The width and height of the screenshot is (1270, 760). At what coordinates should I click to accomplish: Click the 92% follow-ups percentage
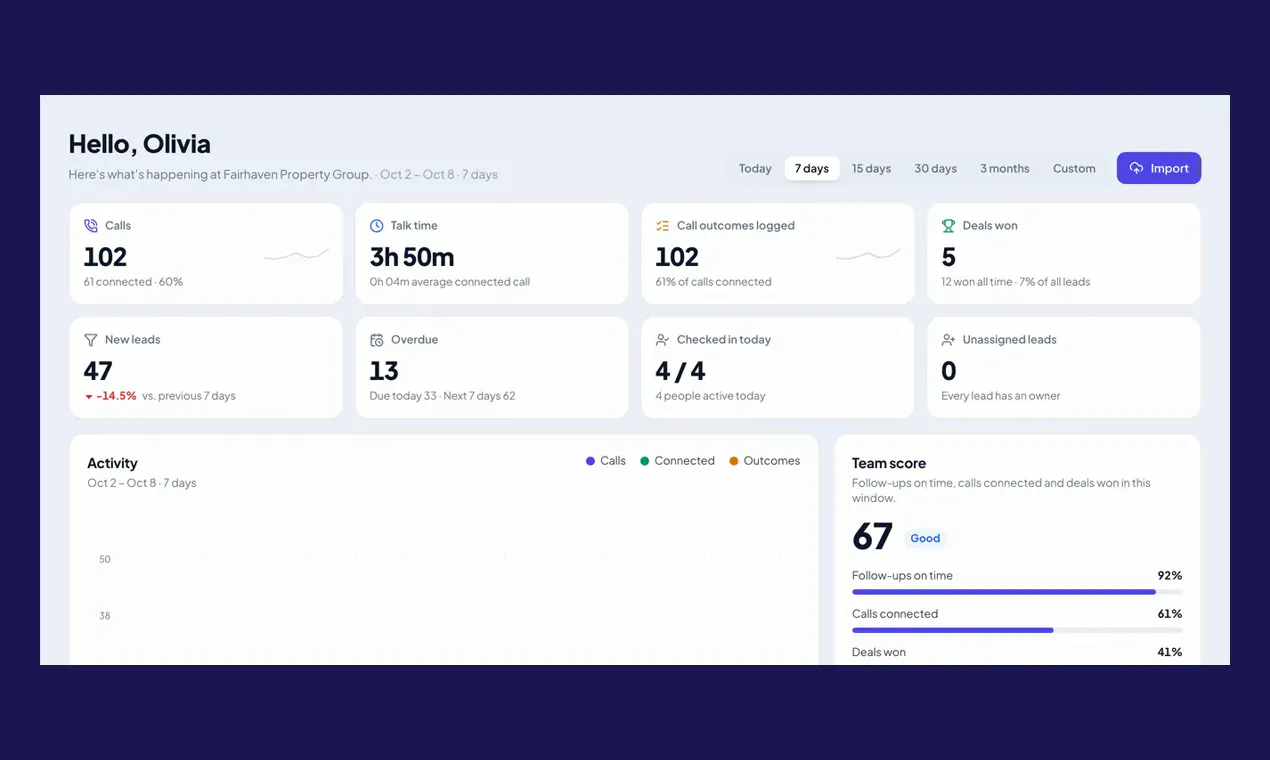[1169, 576]
